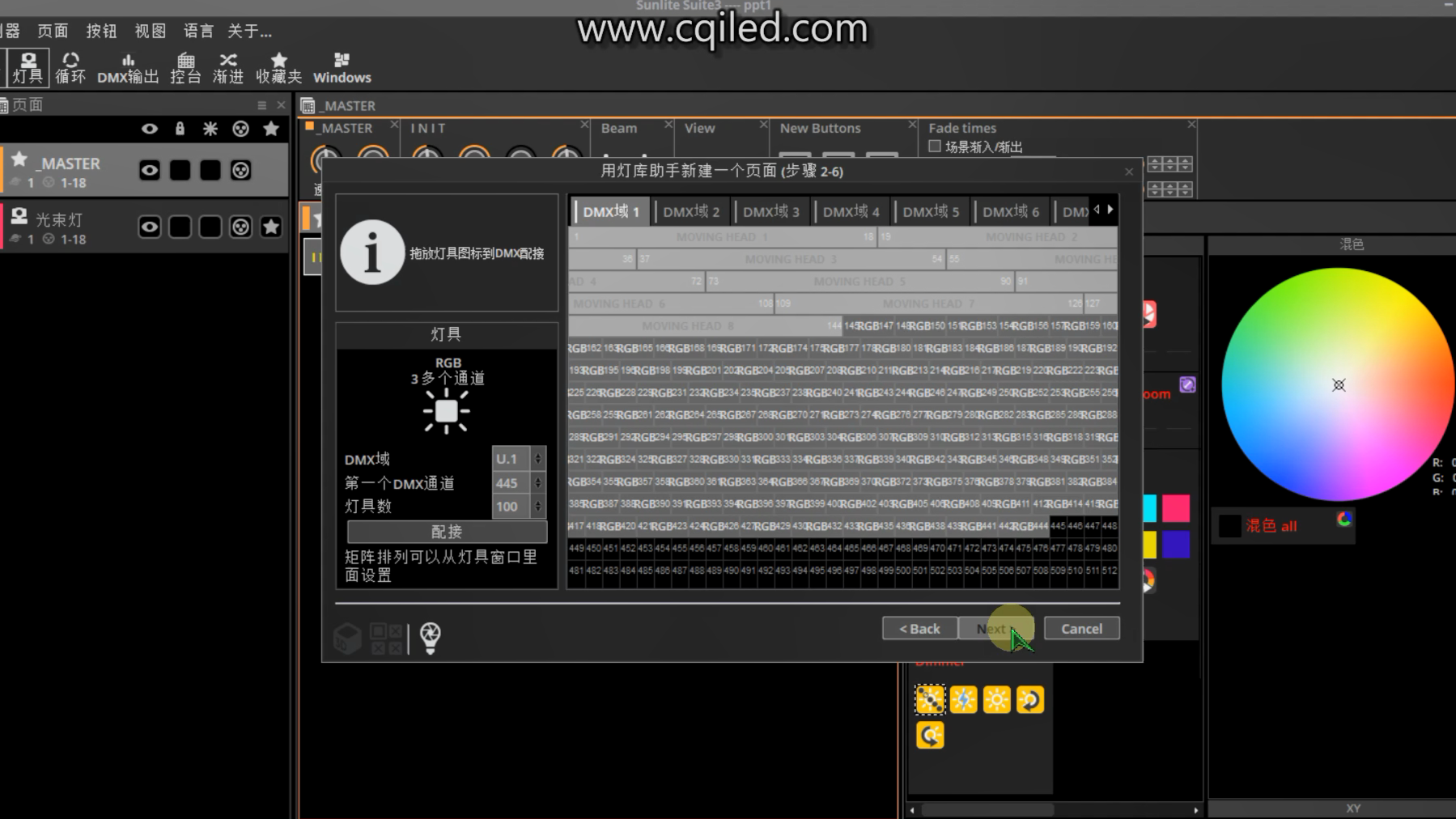Open the 页面 panel options menu icon
The width and height of the screenshot is (1456, 819).
coord(261,105)
